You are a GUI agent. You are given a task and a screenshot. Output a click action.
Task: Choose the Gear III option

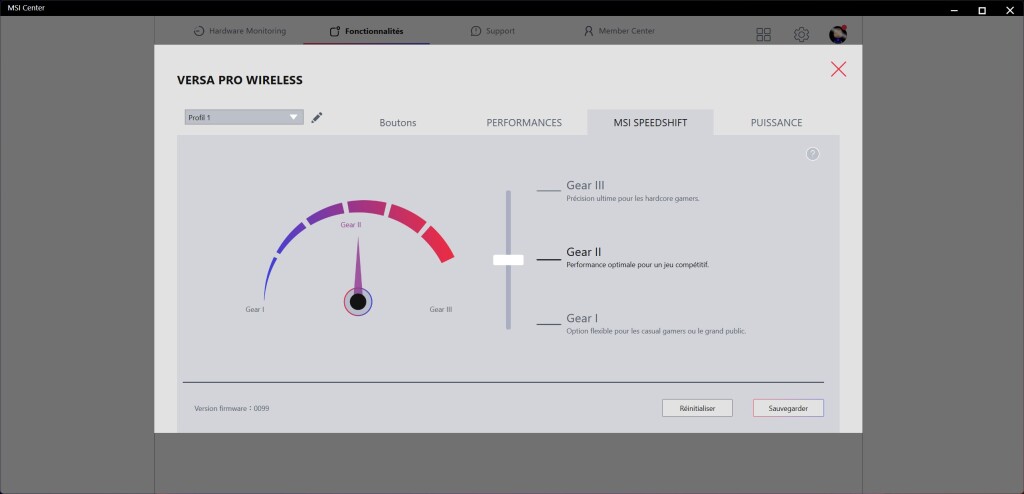pos(585,185)
